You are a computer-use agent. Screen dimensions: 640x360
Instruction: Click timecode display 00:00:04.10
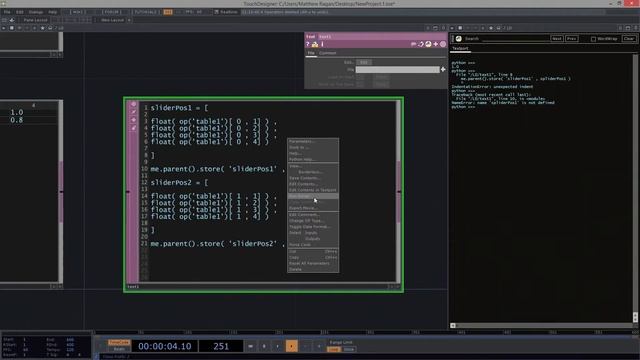point(164,346)
